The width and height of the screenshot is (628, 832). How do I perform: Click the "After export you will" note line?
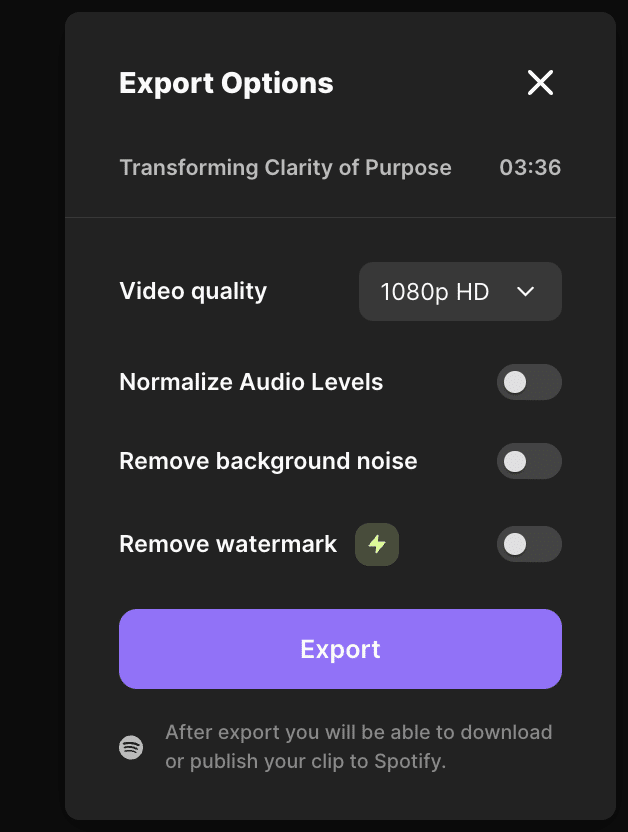coord(358,732)
